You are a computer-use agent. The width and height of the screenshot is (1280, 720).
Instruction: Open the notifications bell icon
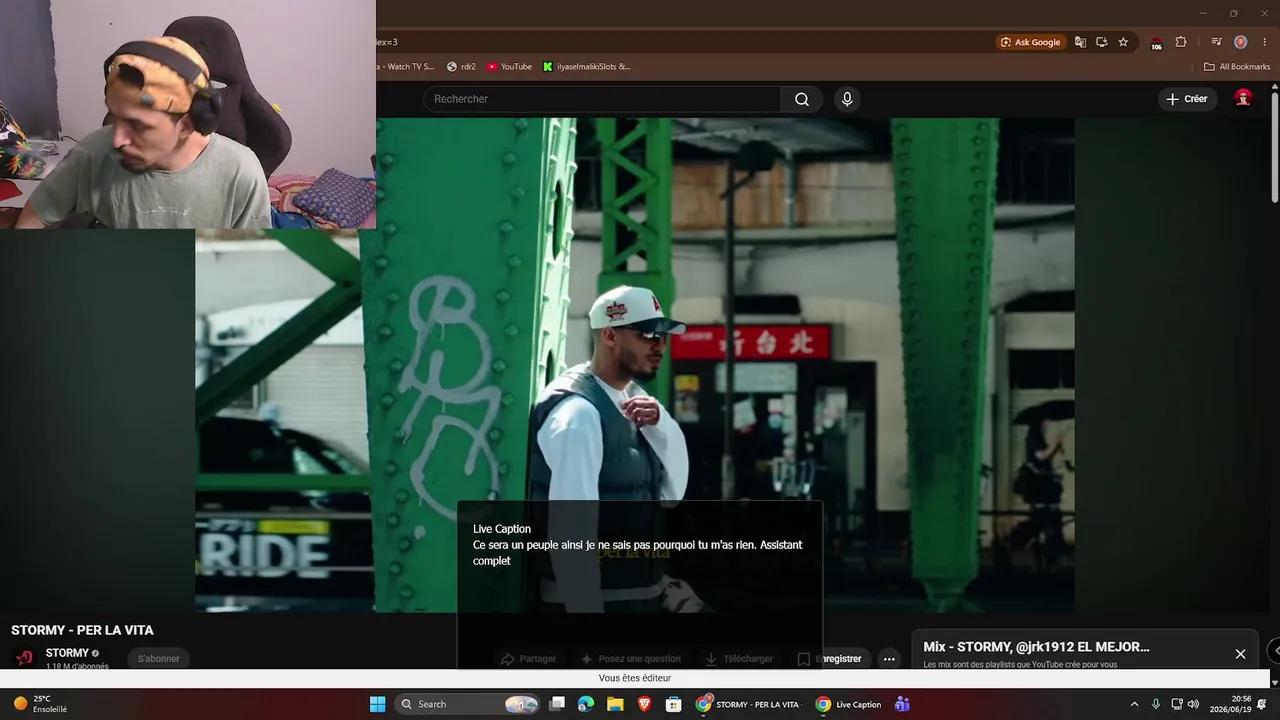tap(1262, 704)
